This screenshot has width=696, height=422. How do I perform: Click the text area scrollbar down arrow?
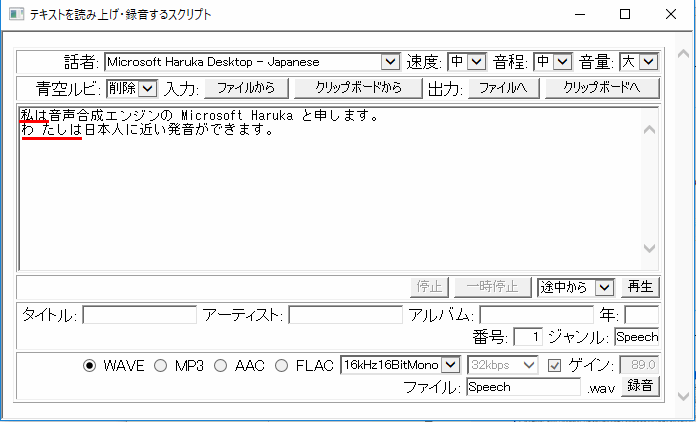point(649,249)
